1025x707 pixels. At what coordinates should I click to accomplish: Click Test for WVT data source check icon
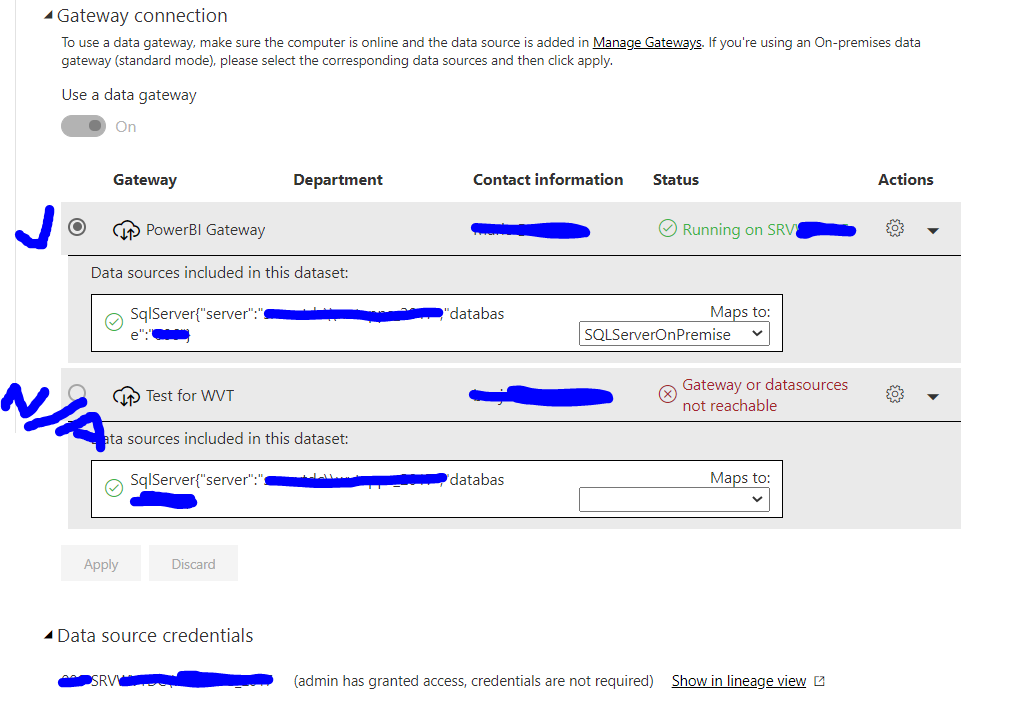tap(114, 488)
